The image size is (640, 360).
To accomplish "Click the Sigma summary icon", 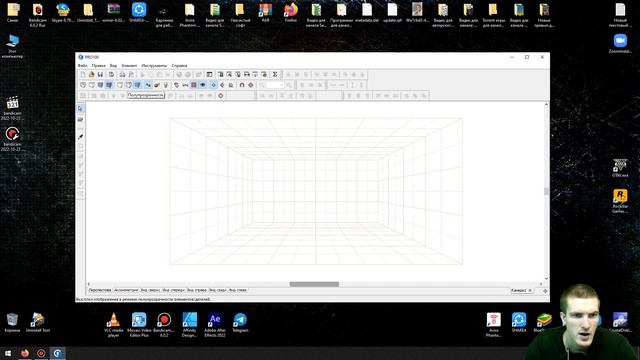I will pyautogui.click(x=275, y=74).
